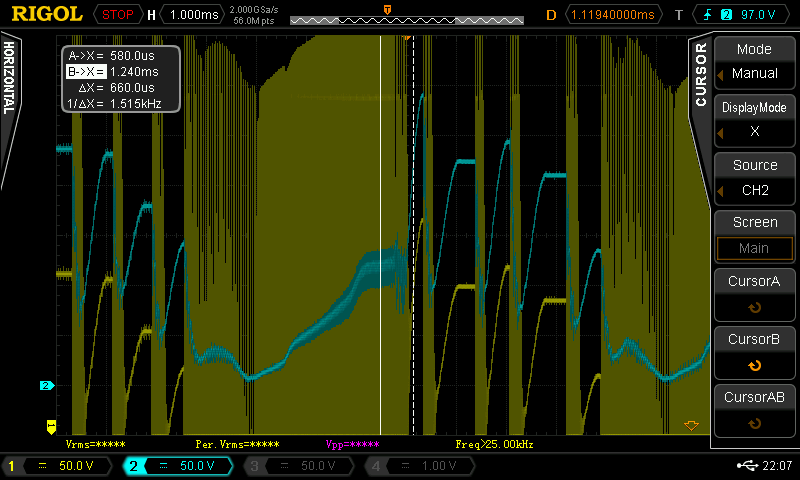Open the DisplayMode X menu

pos(754,120)
